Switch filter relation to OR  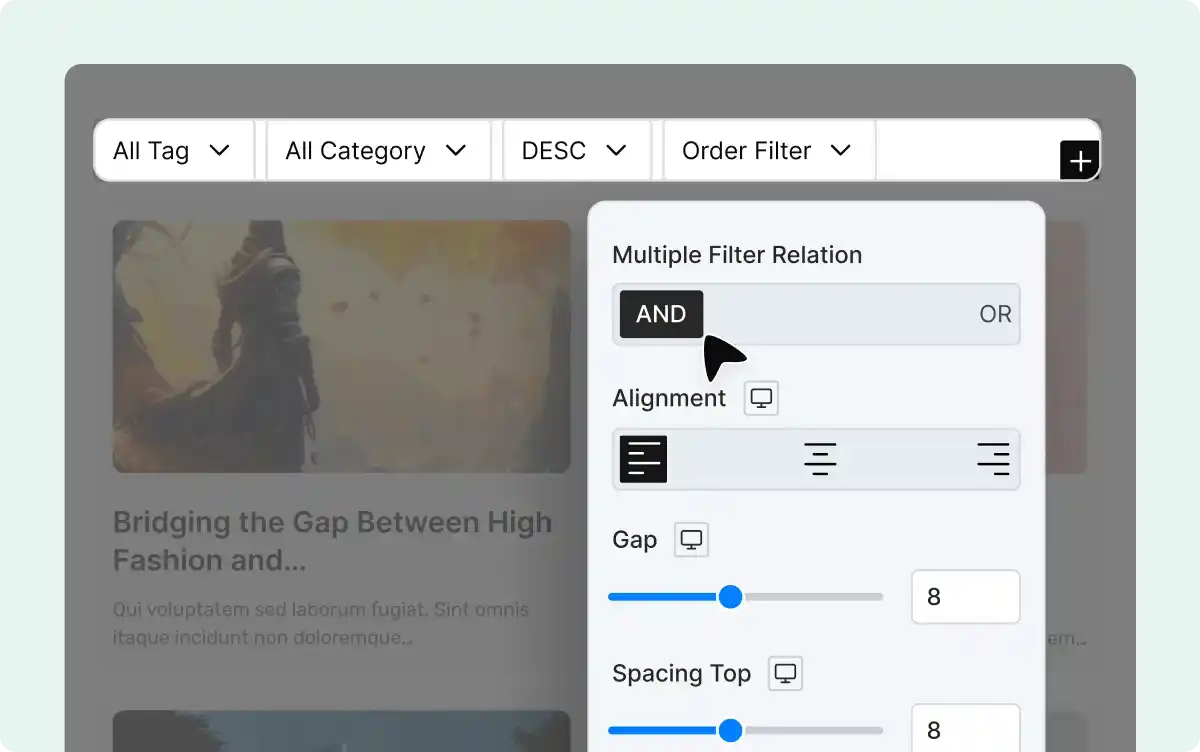(995, 314)
